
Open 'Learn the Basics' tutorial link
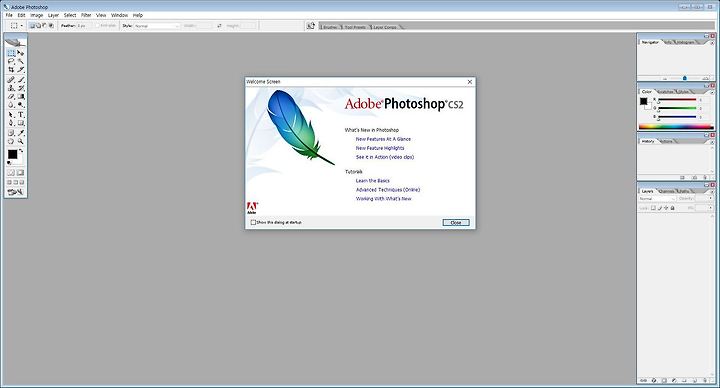click(372, 181)
